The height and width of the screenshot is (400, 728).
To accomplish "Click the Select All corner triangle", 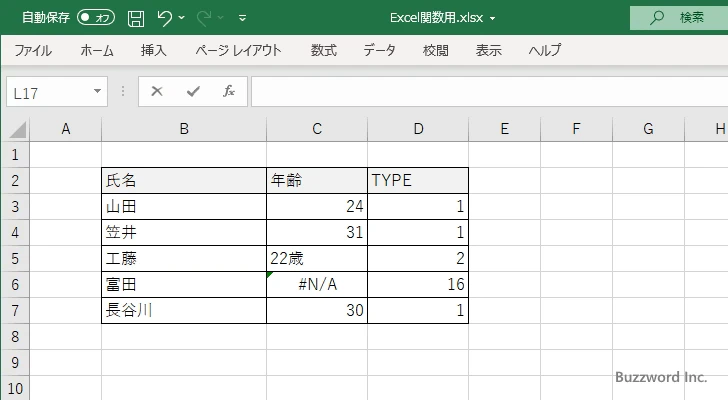I will click(x=18, y=129).
